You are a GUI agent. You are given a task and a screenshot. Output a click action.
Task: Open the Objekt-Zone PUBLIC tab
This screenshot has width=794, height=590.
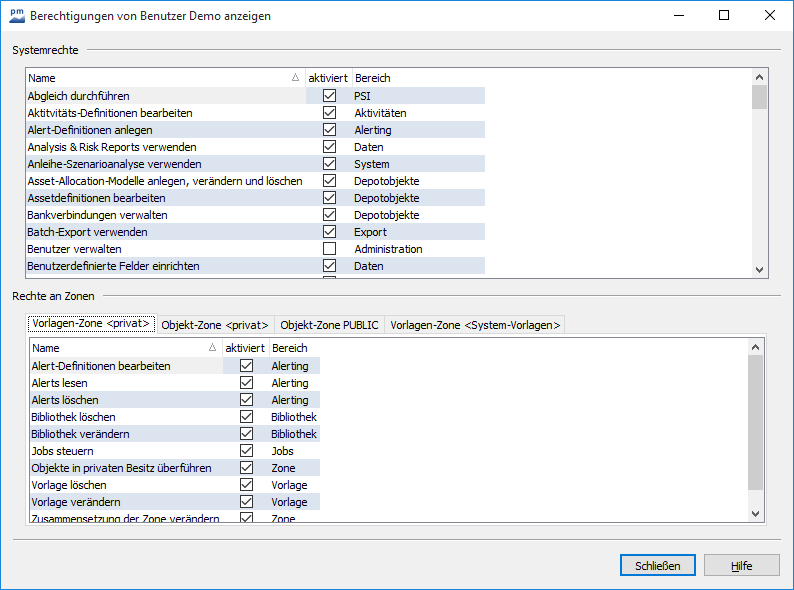(x=329, y=325)
